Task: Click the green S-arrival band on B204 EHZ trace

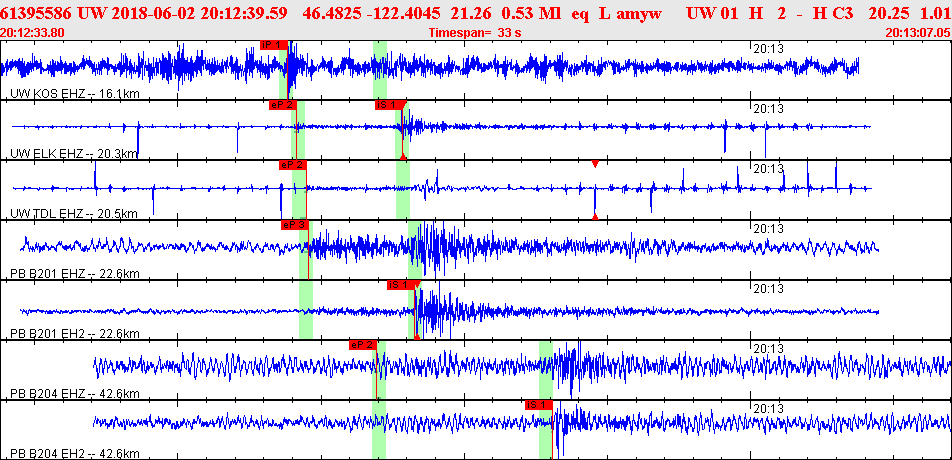Action: coord(546,370)
